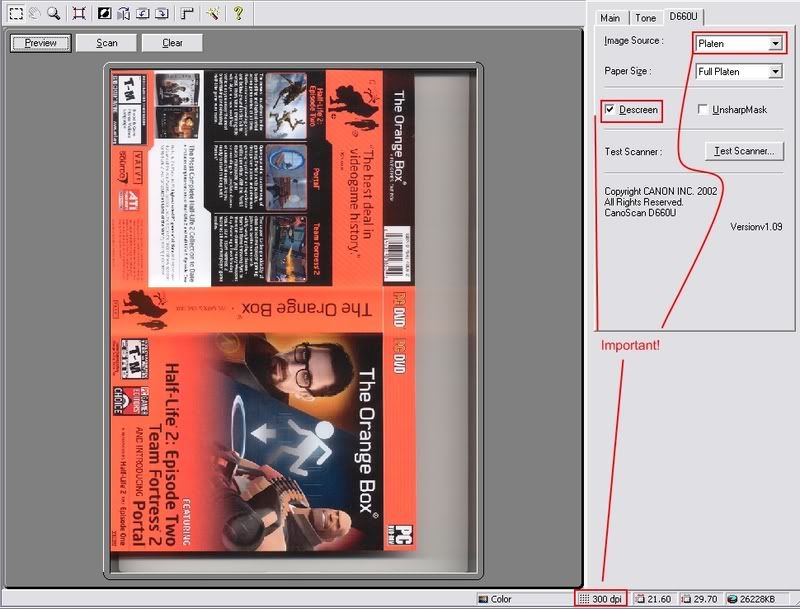The height and width of the screenshot is (609, 800).
Task: Rotate the preview right
Action: (161, 14)
